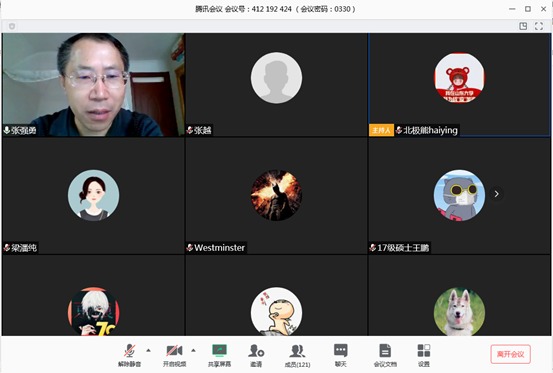Expand audio options arrow beside microphone
The height and width of the screenshot is (373, 553).
(148, 350)
